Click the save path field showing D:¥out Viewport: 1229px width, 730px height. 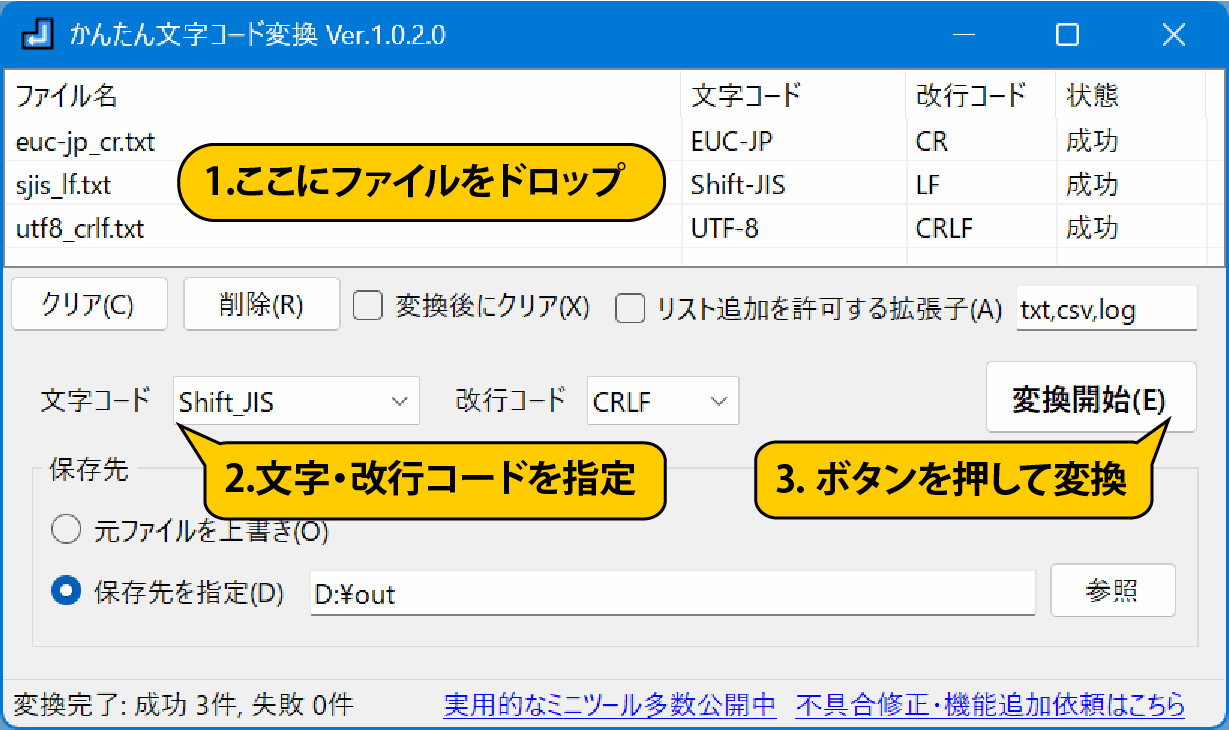(672, 590)
